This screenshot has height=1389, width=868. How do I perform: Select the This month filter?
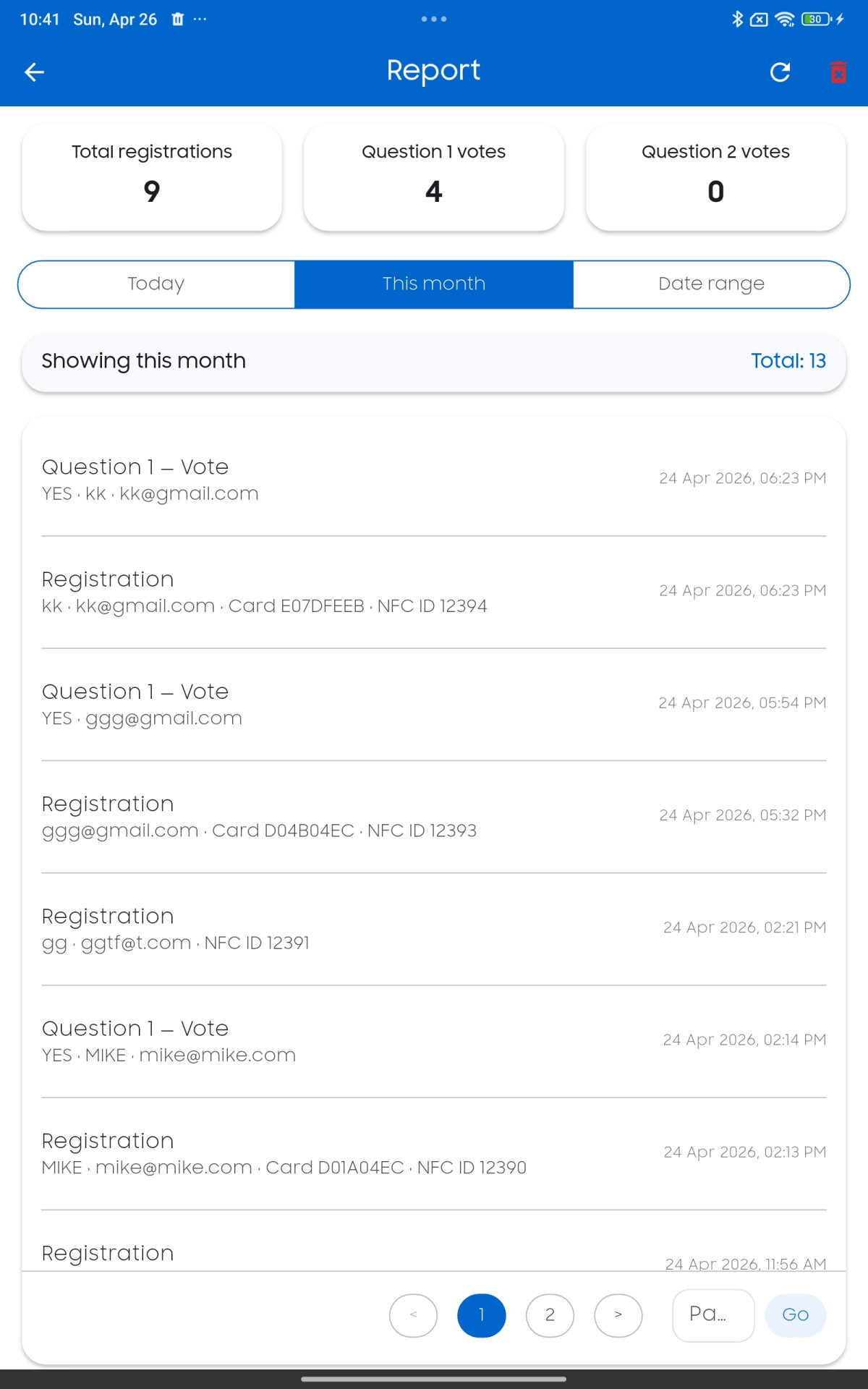click(x=434, y=284)
